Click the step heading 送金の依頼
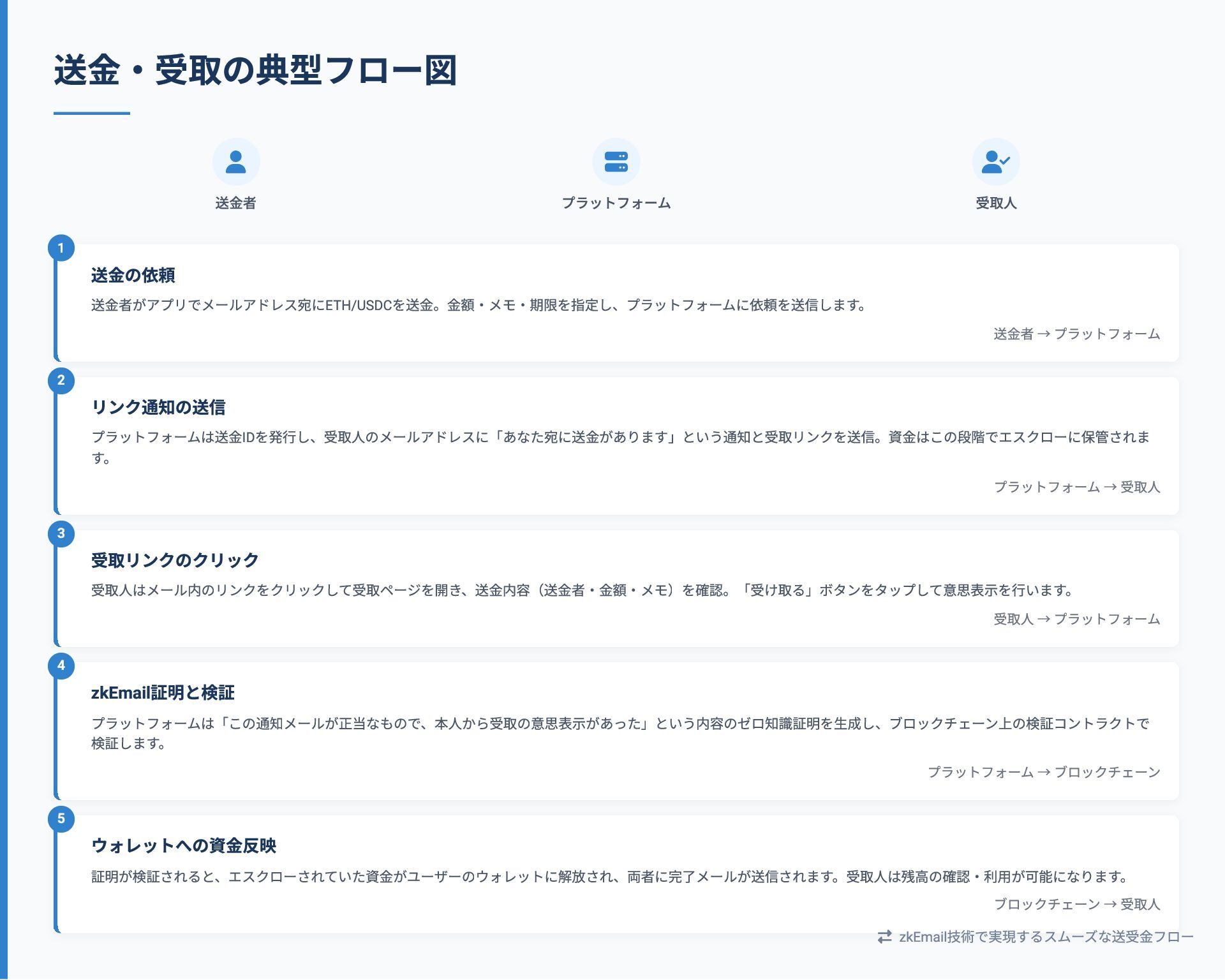1225x980 pixels. (133, 275)
